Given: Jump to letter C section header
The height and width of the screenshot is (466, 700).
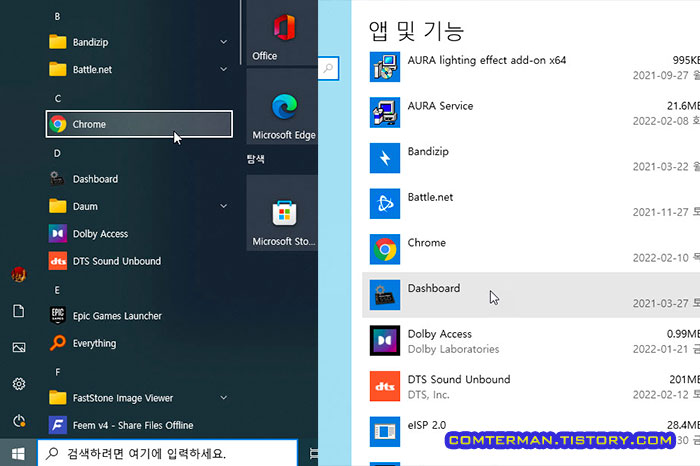Looking at the screenshot, I should point(58,98).
